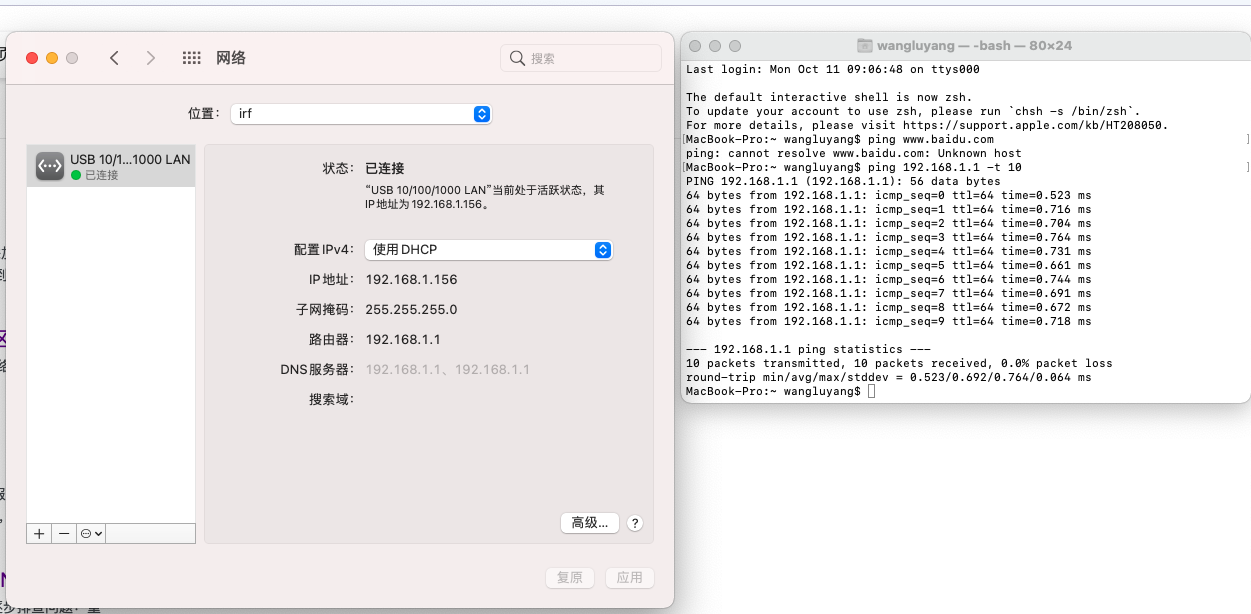Click the USB LAN adapter icon
The height and width of the screenshot is (614, 1251).
pos(50,166)
